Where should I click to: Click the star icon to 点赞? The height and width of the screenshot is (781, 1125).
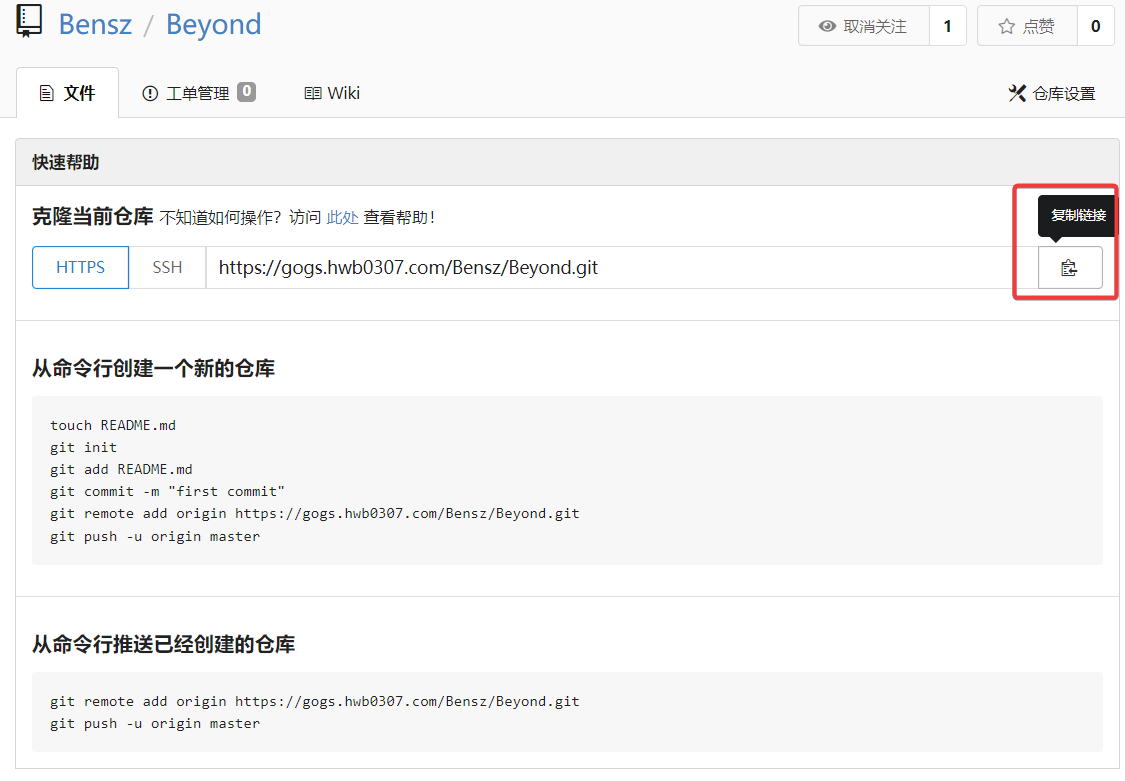point(1007,25)
